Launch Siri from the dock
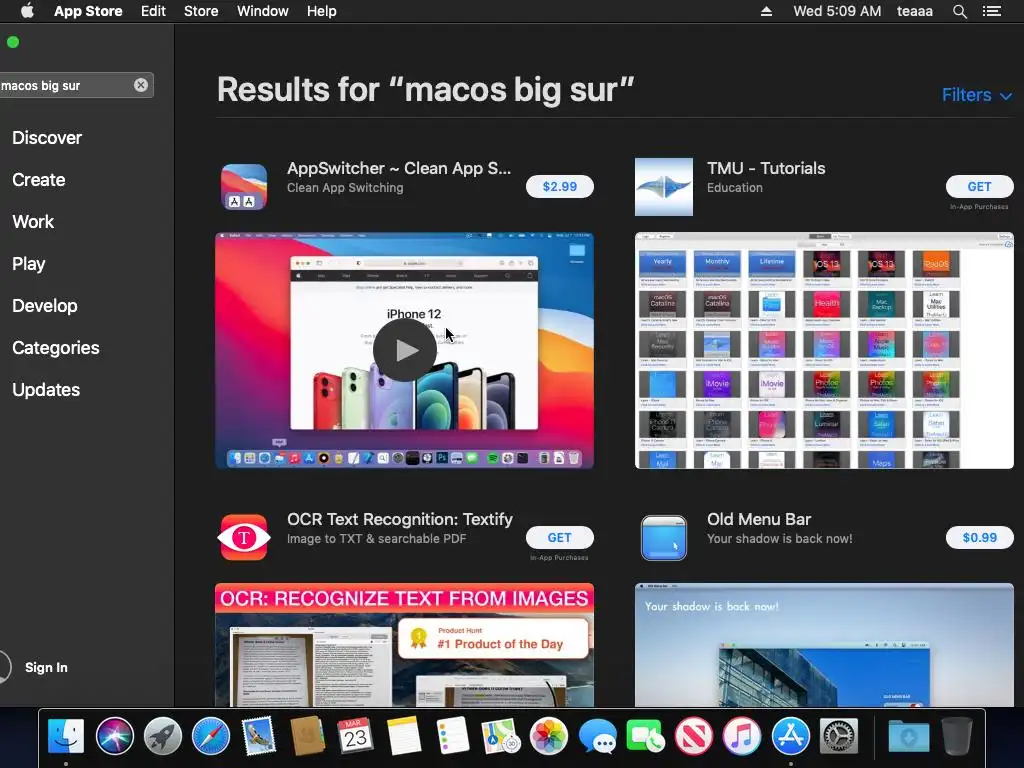Image resolution: width=1024 pixels, height=768 pixels. click(114, 736)
